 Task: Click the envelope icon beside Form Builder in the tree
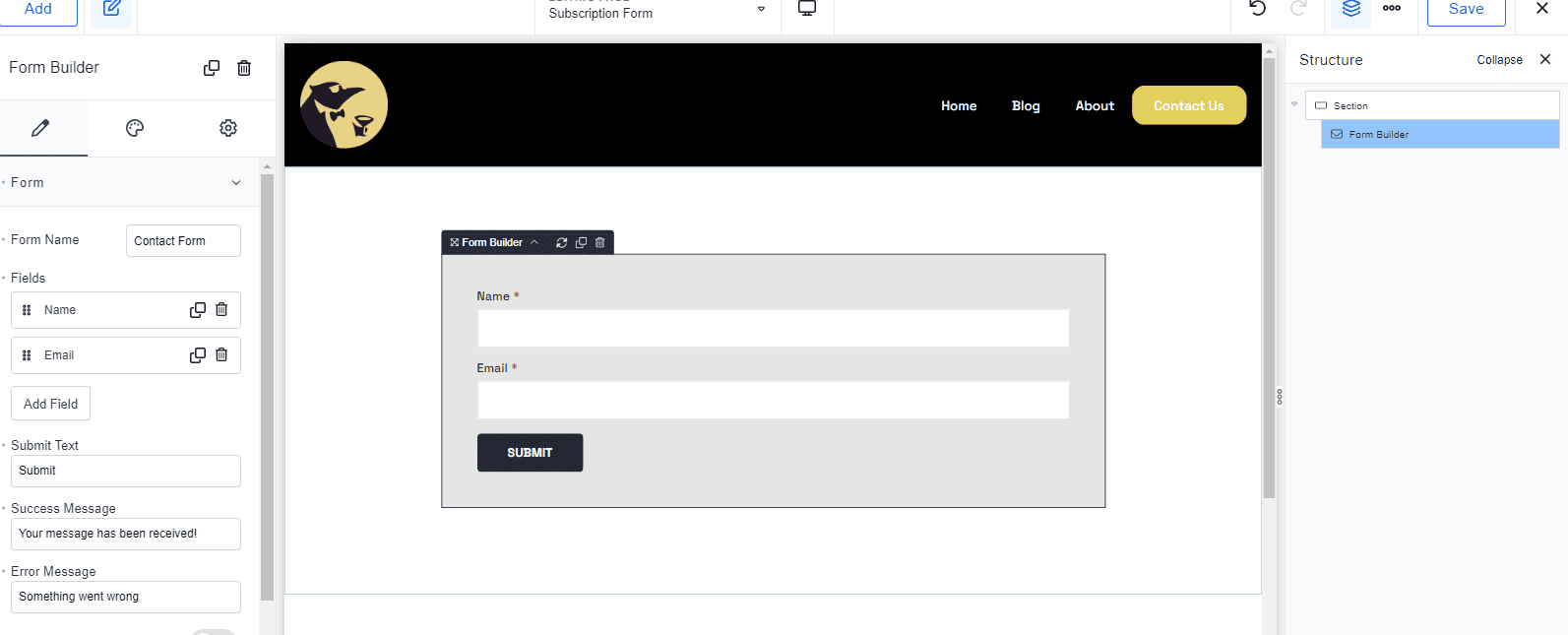pos(1337,134)
